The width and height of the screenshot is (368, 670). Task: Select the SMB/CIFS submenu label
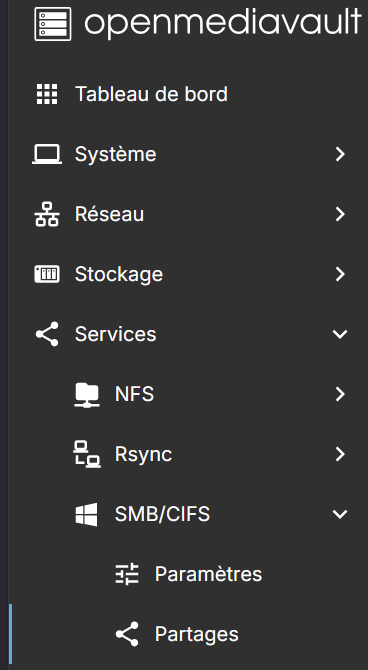click(162, 514)
